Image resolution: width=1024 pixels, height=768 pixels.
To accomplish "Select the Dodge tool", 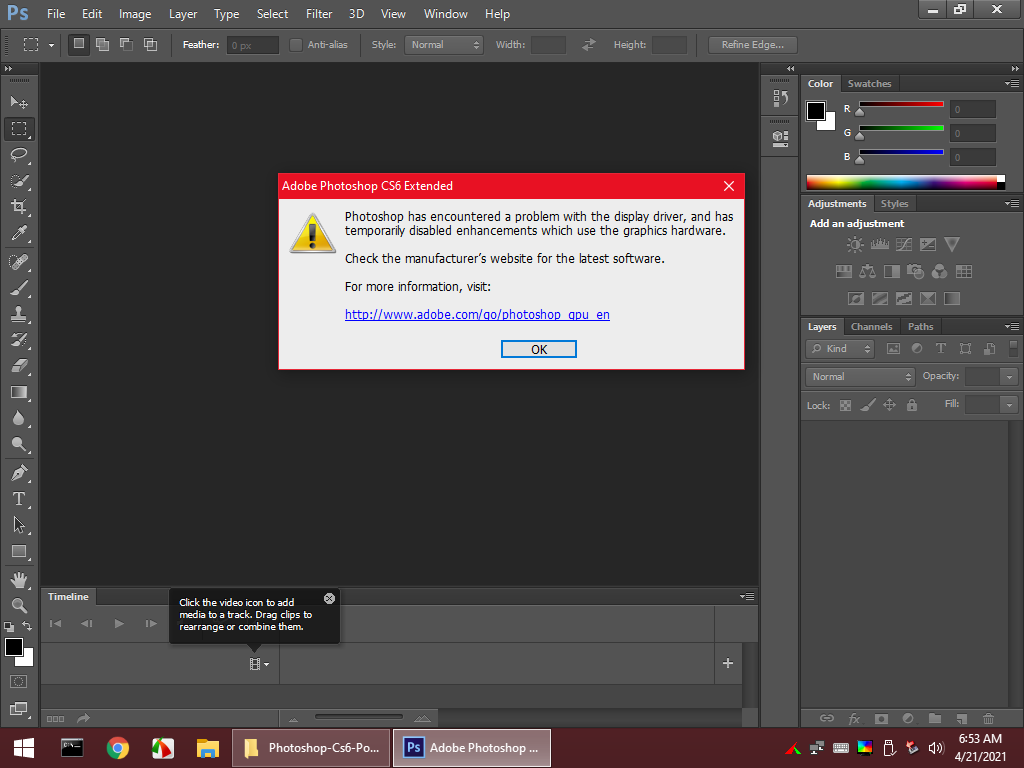I will (19, 445).
